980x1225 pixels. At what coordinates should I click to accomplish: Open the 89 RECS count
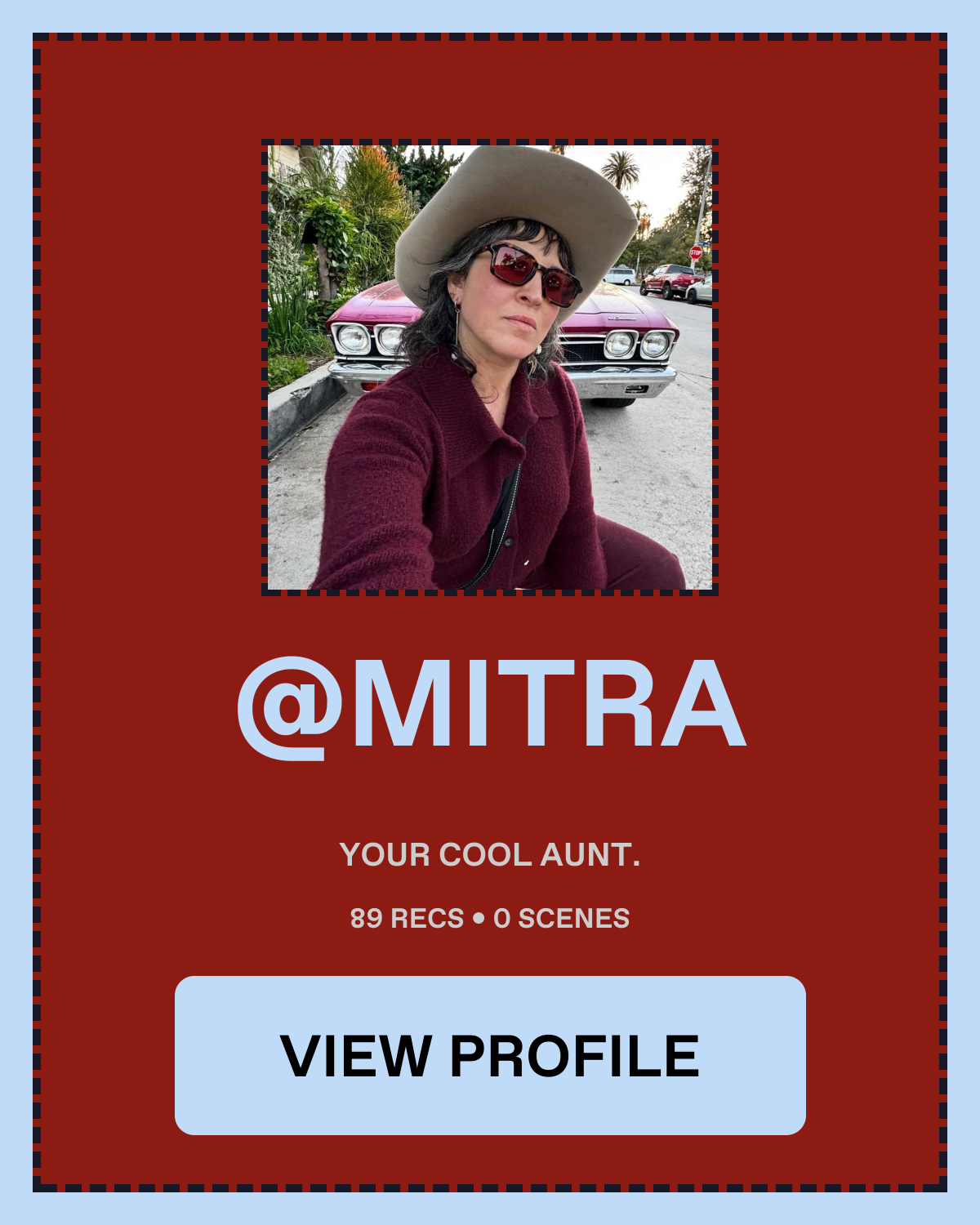[407, 918]
